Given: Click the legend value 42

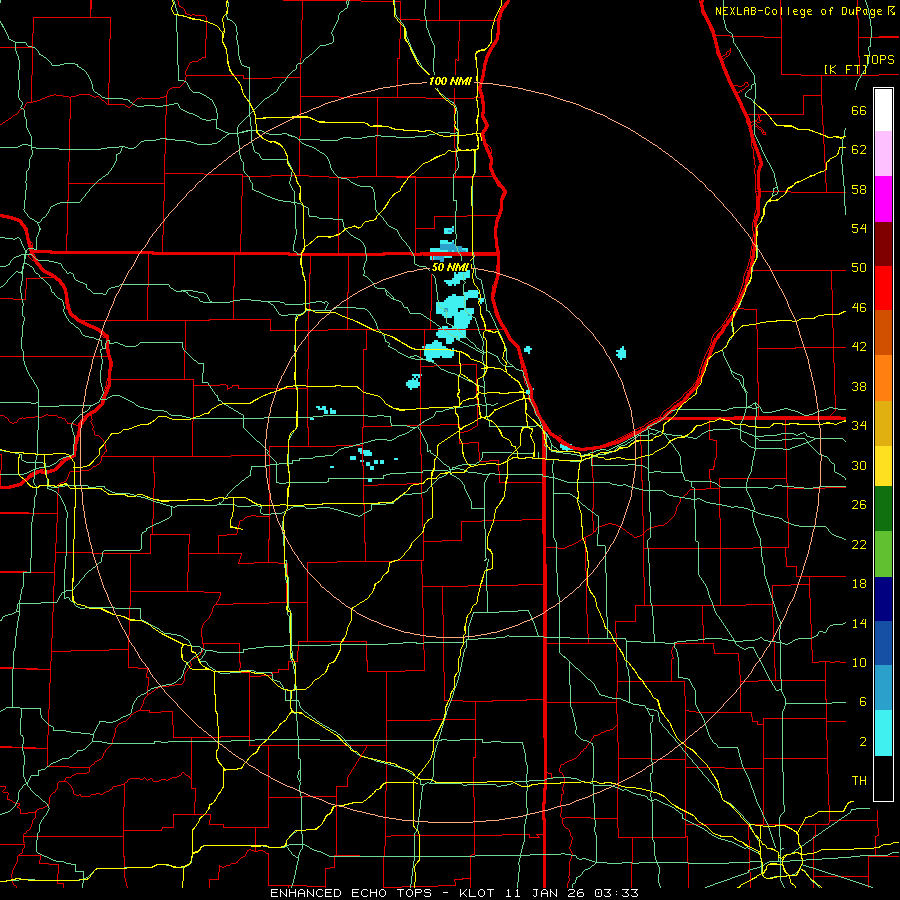Looking at the screenshot, I should click(859, 347).
